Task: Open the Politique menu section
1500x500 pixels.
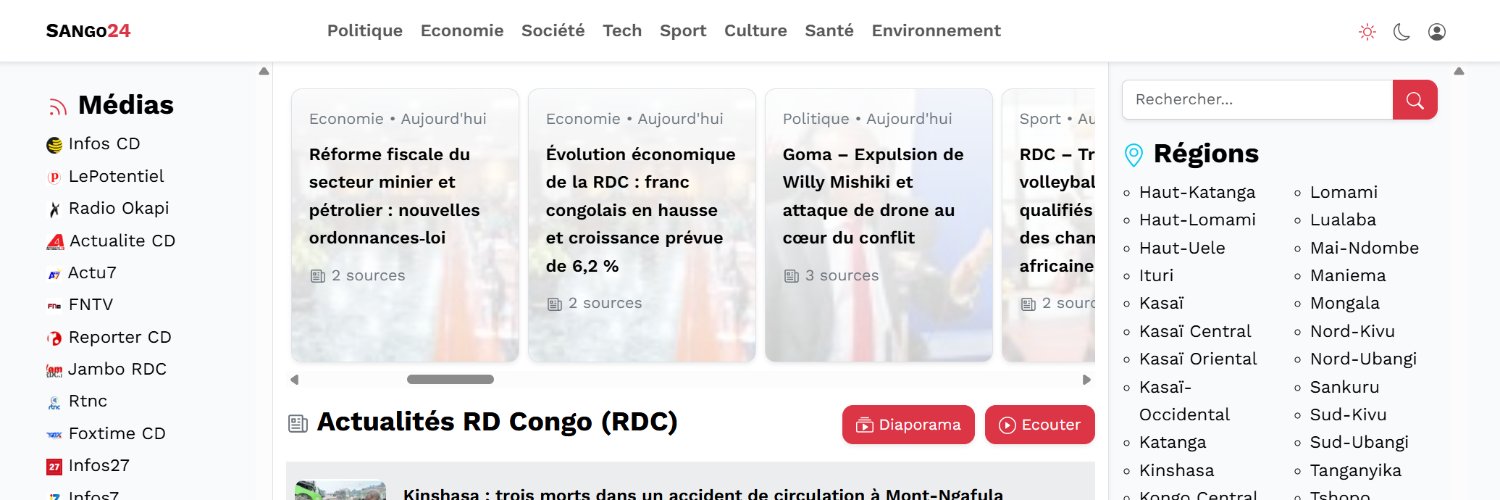Action: coord(365,31)
